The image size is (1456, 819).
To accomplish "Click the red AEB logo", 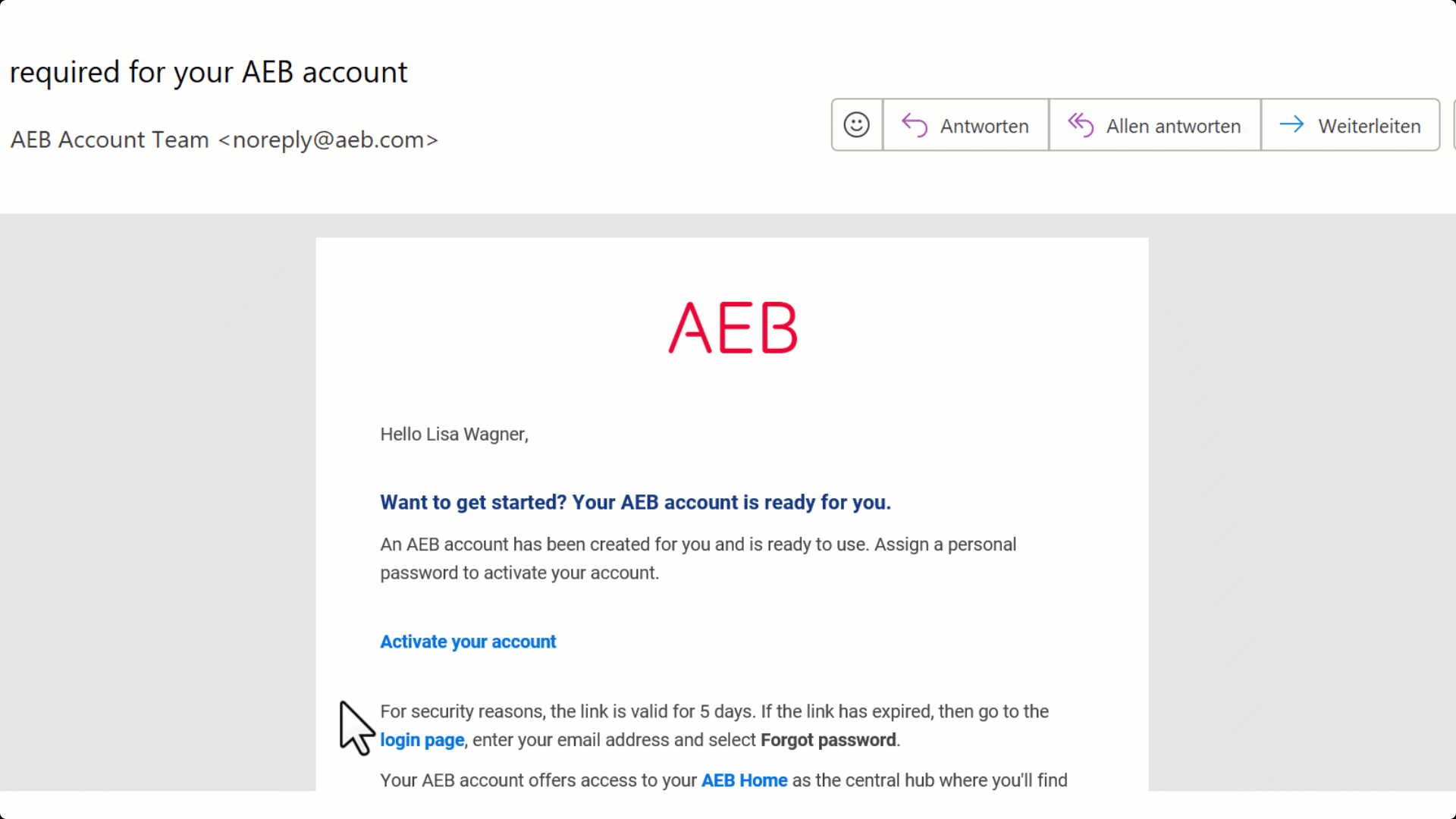I will click(x=733, y=328).
